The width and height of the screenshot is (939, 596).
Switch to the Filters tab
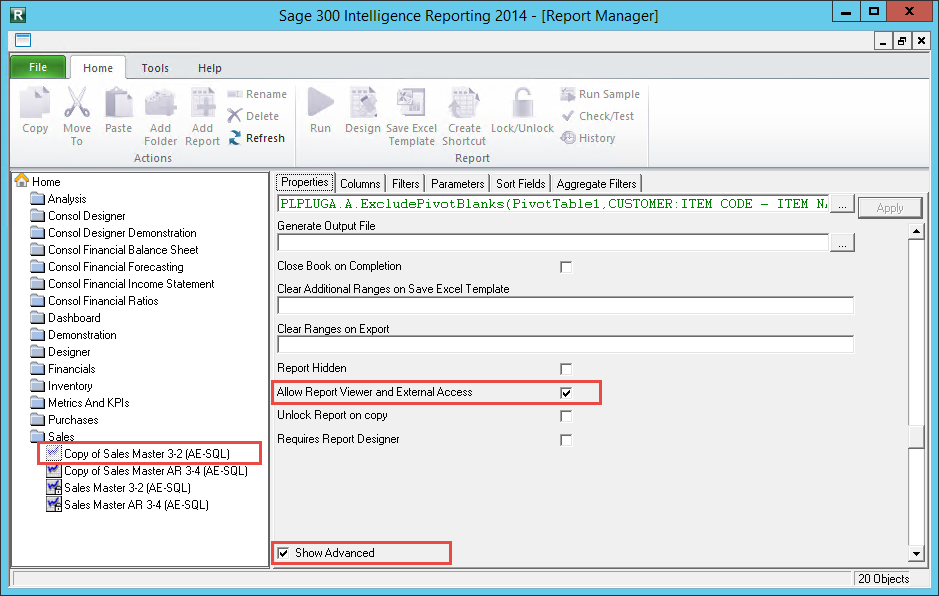(x=405, y=183)
